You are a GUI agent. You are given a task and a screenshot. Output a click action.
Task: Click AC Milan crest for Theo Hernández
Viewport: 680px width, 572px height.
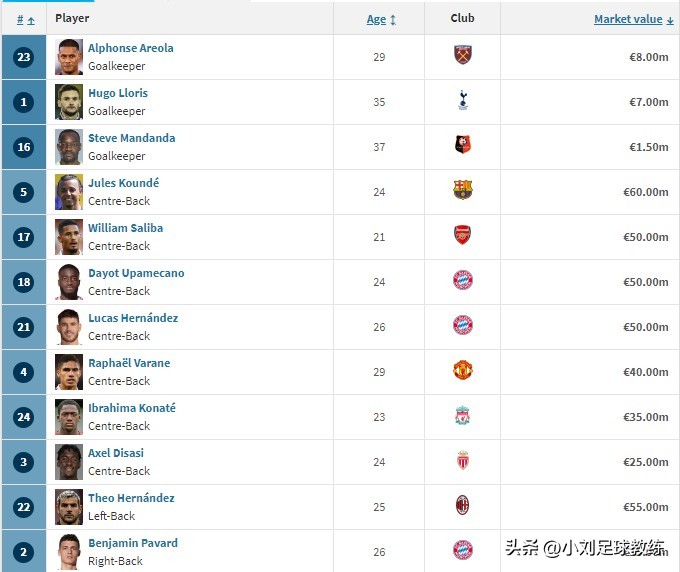[x=462, y=506]
